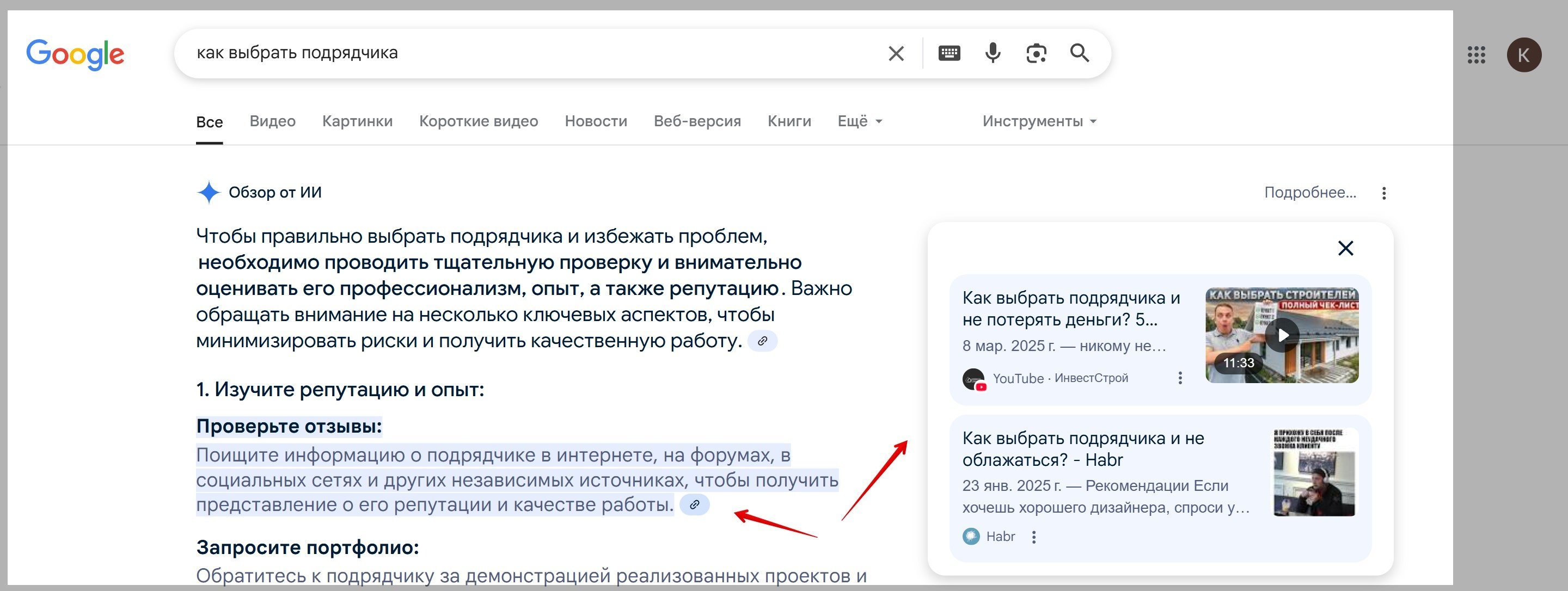Open Google account avatar menu
1568x591 pixels.
coord(1523,55)
